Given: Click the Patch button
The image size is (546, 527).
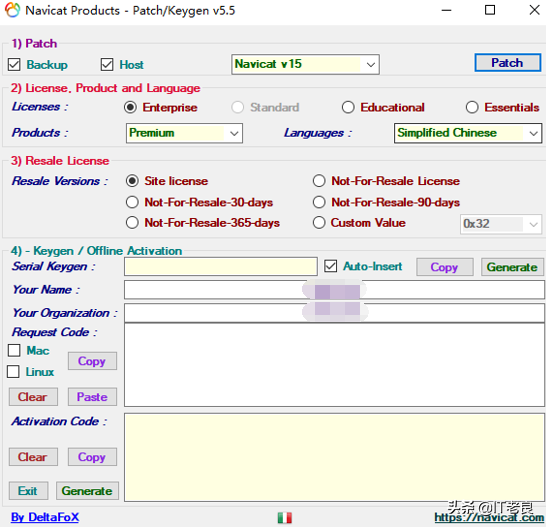Looking at the screenshot, I should 507,63.
